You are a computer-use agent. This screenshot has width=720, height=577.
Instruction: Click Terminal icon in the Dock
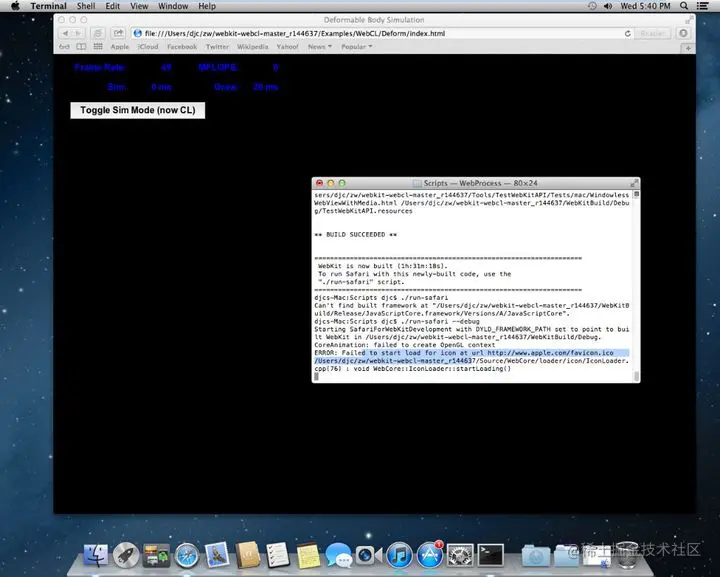(490, 555)
